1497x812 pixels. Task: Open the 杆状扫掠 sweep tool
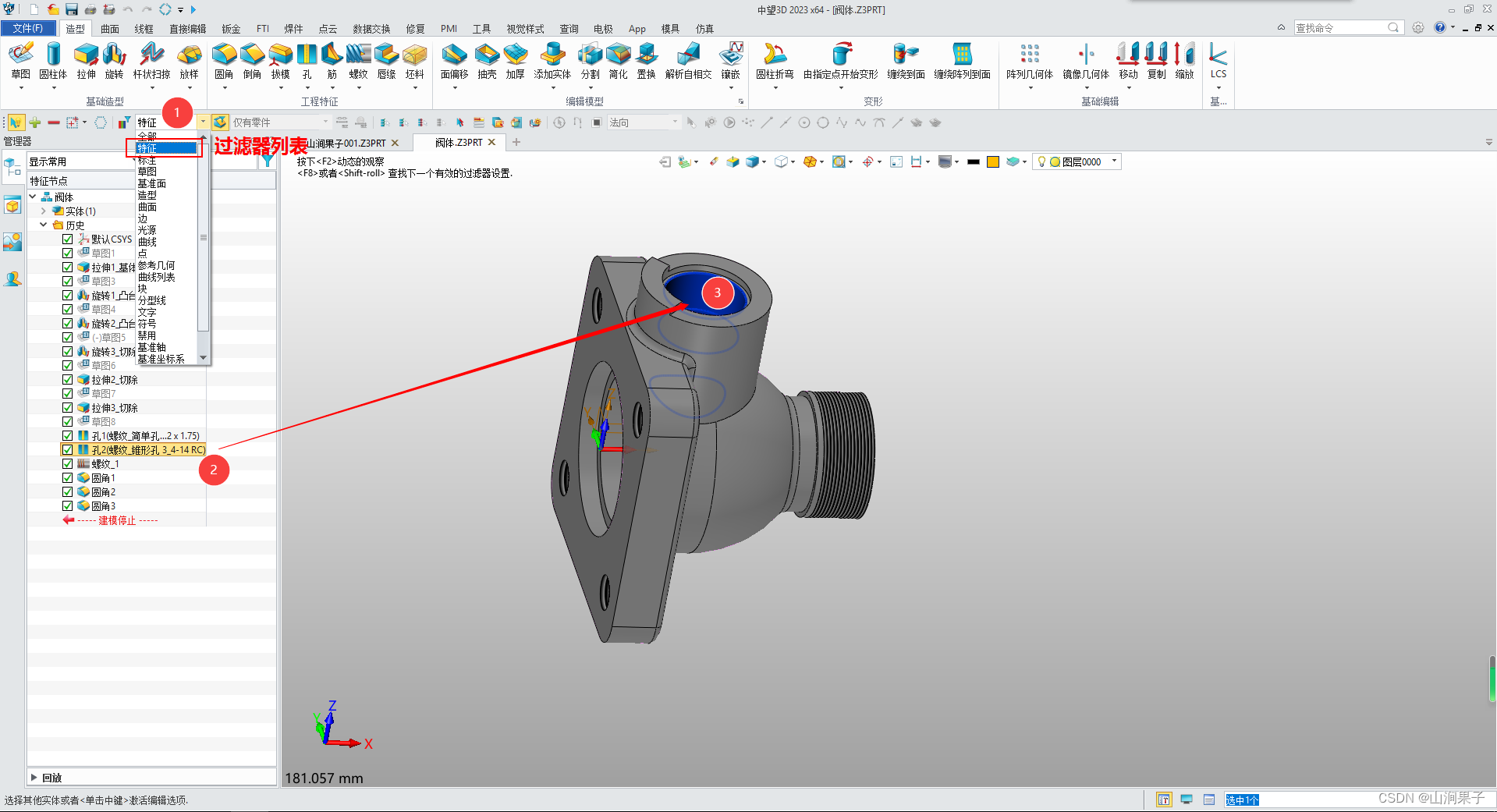151,61
